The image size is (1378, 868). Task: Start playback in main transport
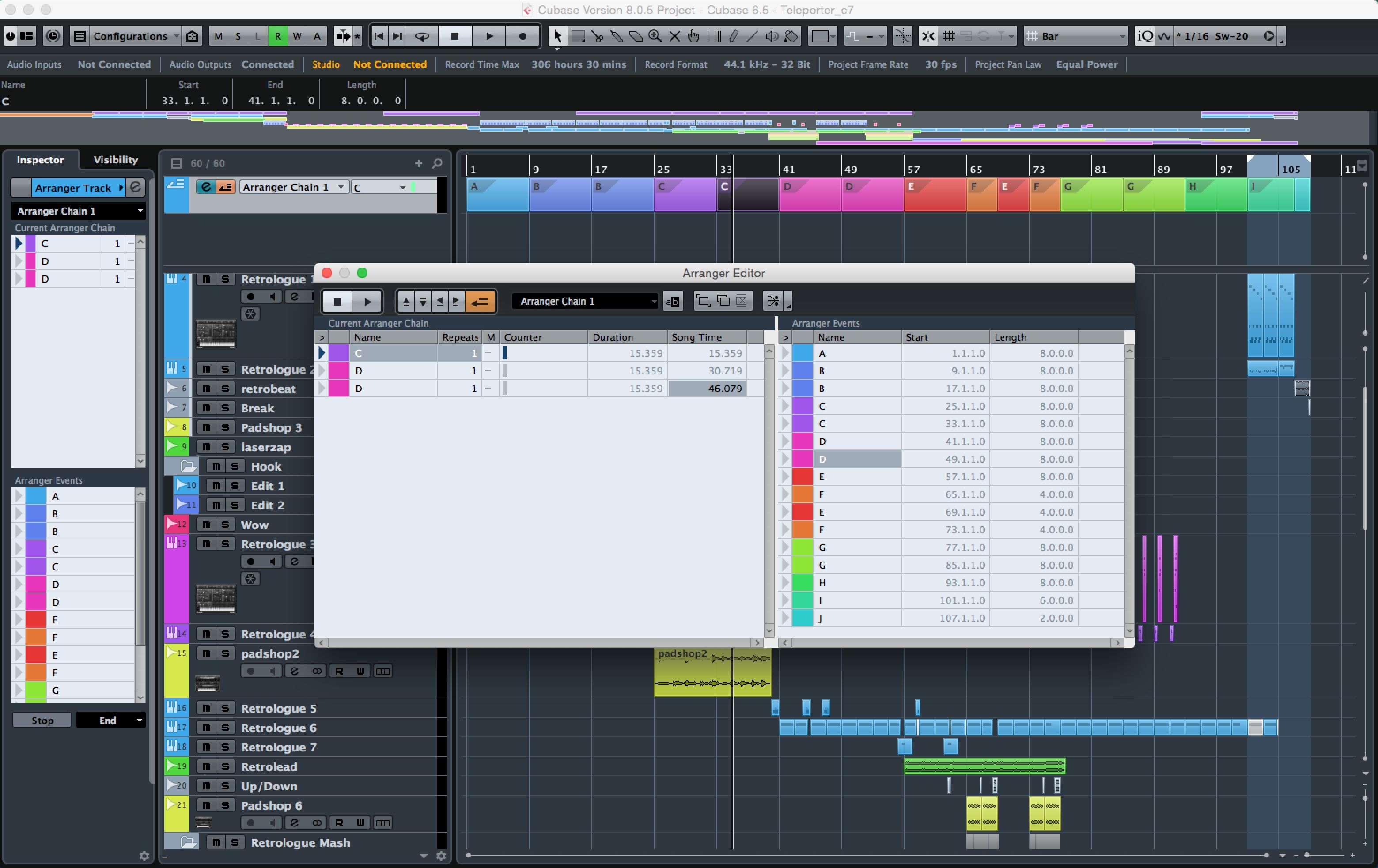[489, 36]
